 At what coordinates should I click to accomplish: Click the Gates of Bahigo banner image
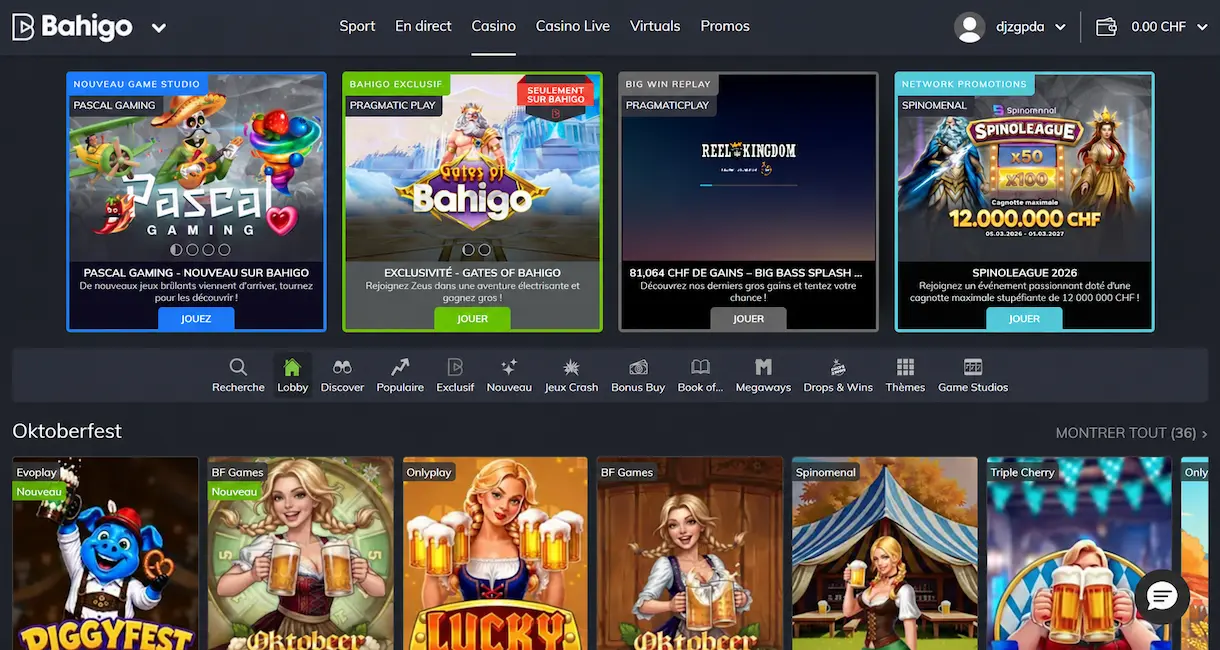tap(472, 170)
